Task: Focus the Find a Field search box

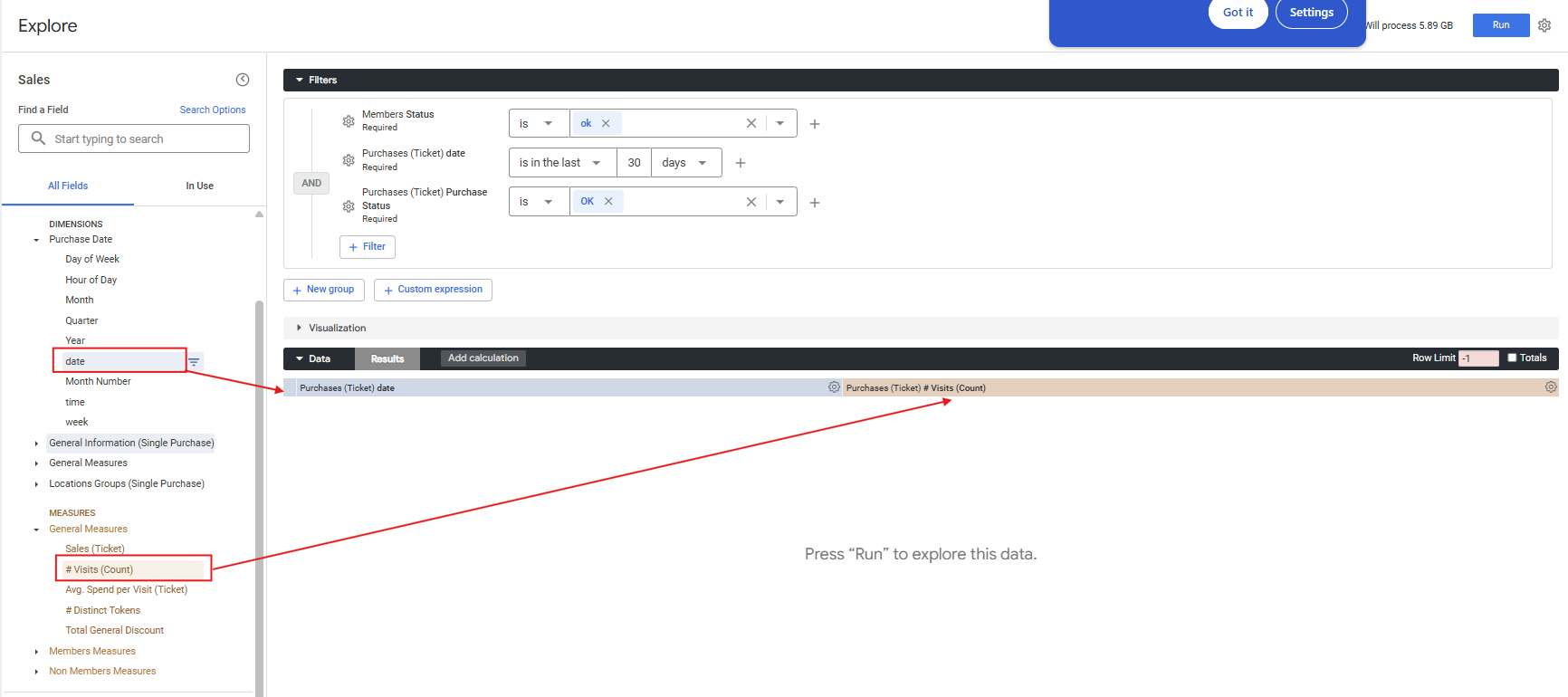Action: click(134, 138)
